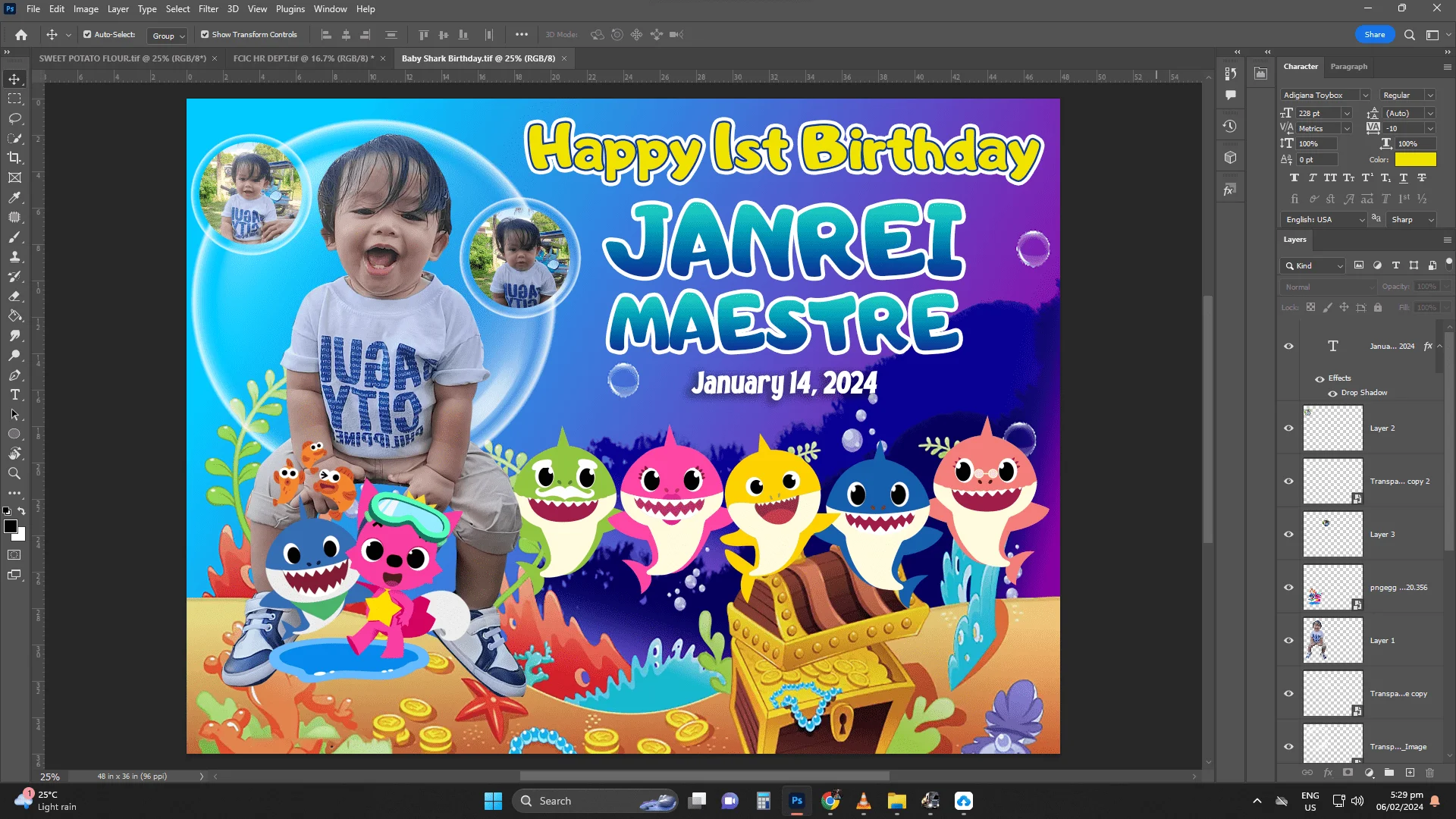Select the Paint Bucket tool
The height and width of the screenshot is (819, 1456).
click(14, 316)
